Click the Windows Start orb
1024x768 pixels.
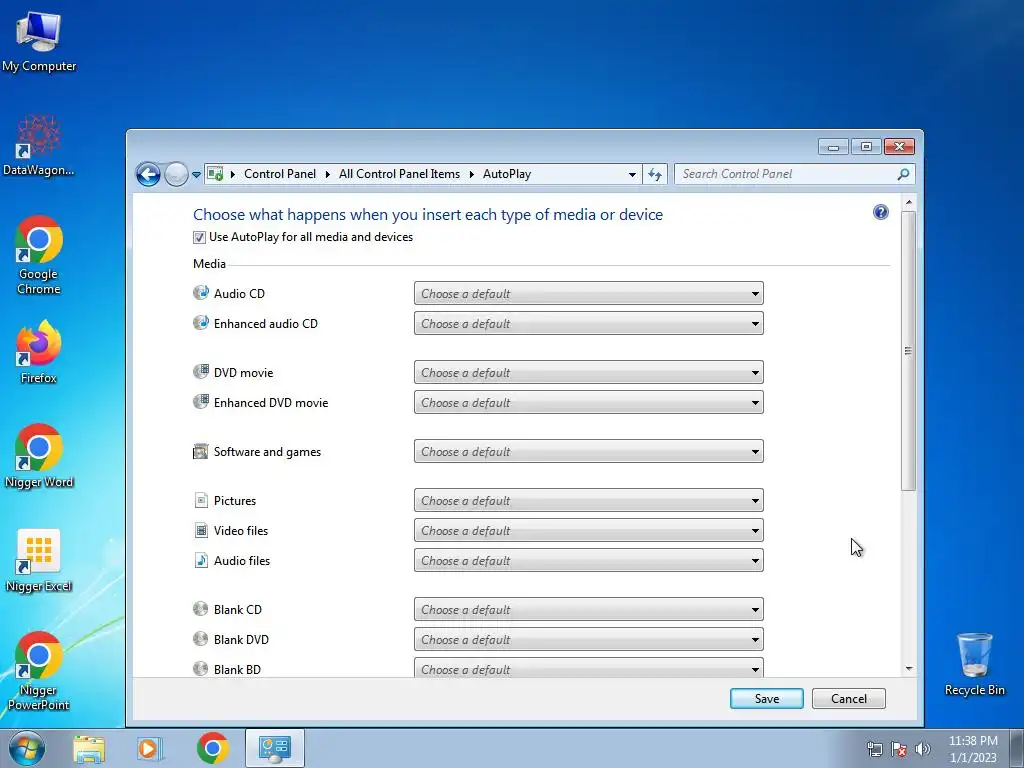click(27, 748)
